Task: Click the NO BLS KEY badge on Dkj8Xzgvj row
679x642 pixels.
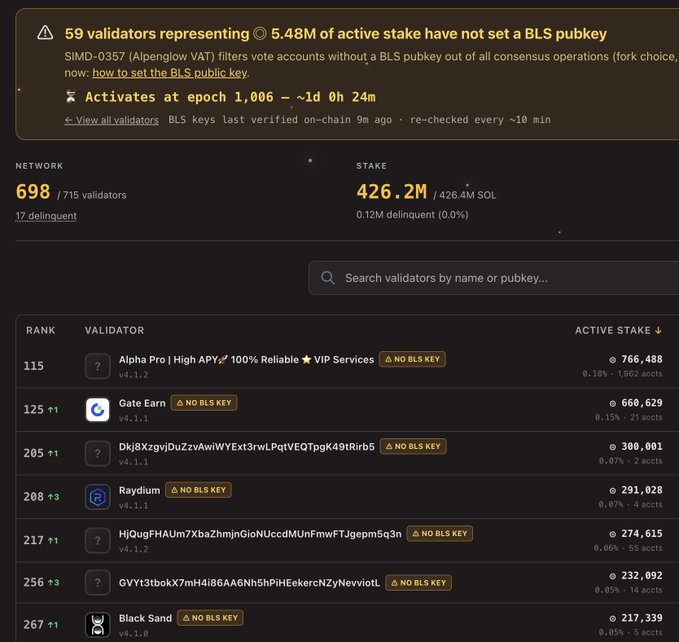Action: 413,446
